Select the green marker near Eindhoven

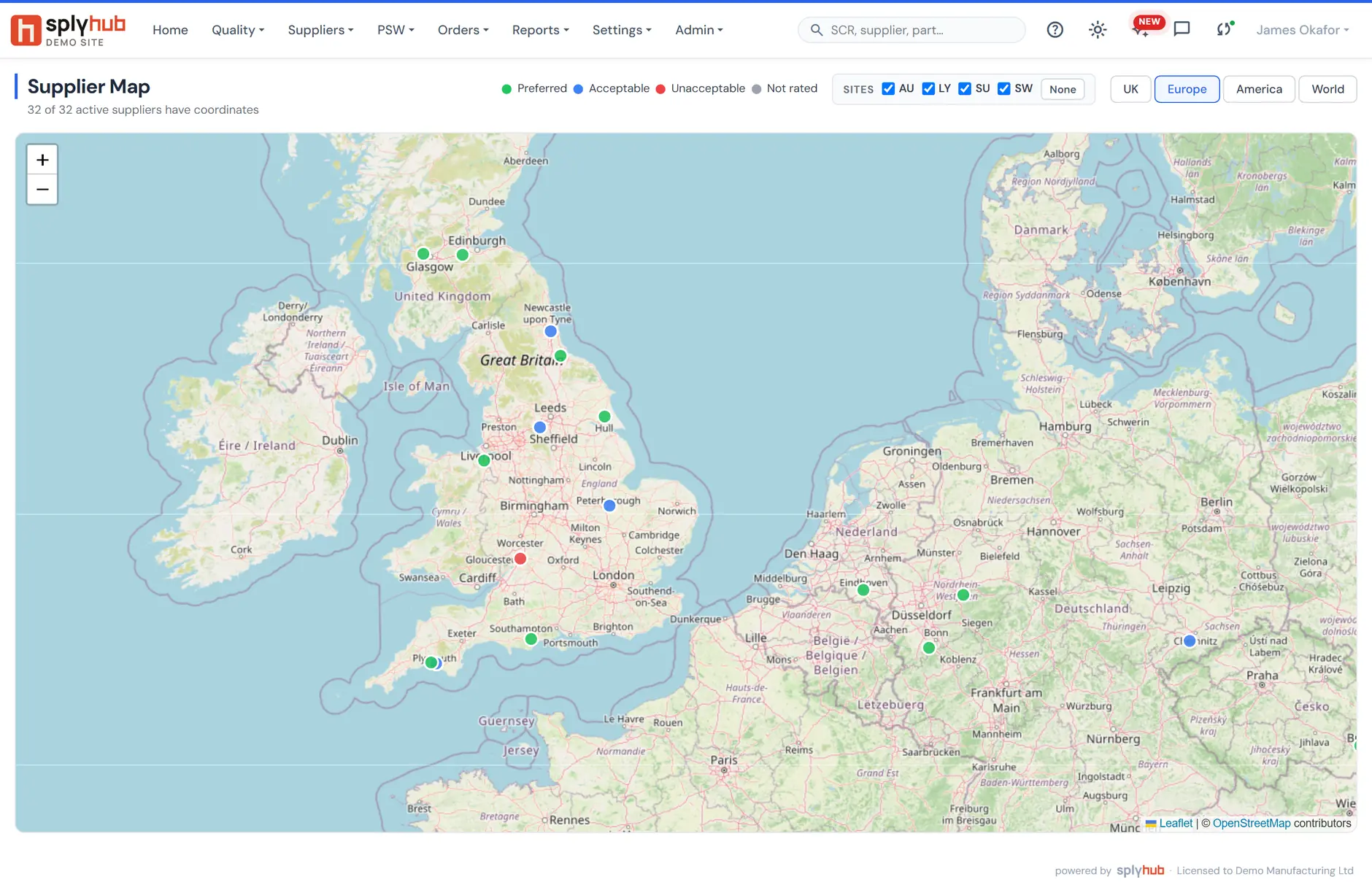click(x=863, y=590)
